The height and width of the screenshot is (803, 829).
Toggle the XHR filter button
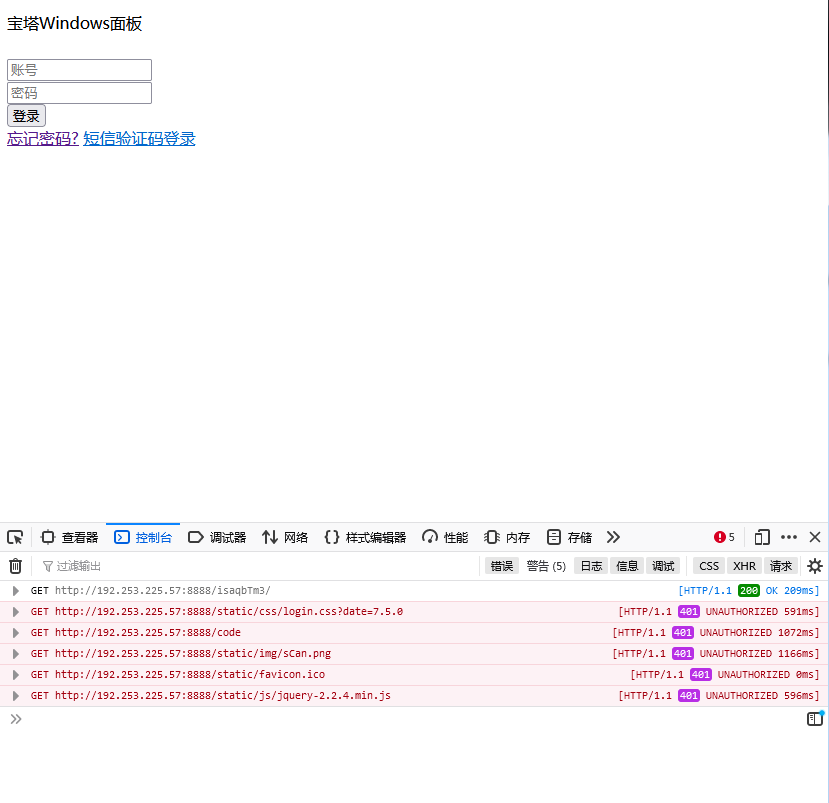744,566
